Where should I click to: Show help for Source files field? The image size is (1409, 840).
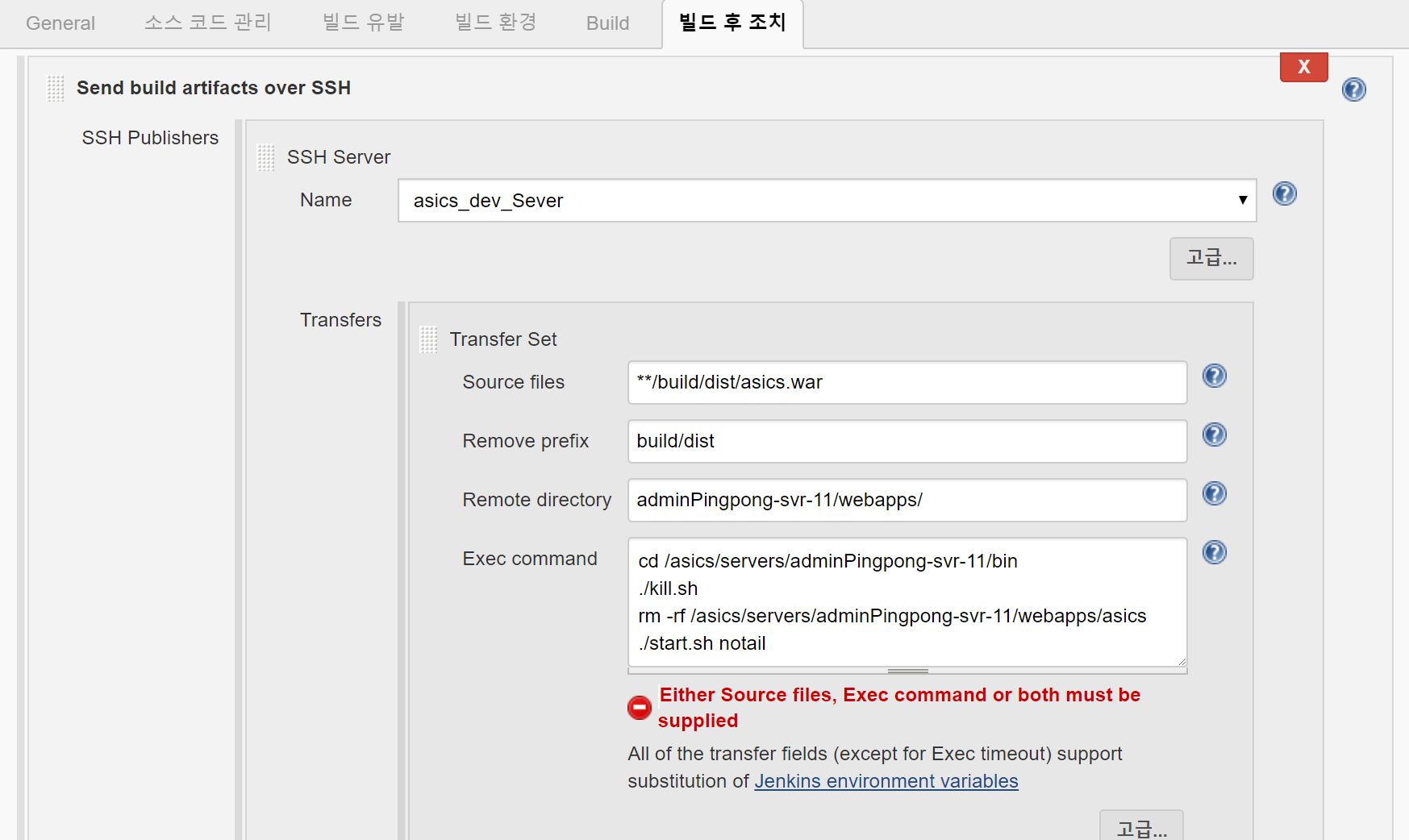1214,376
